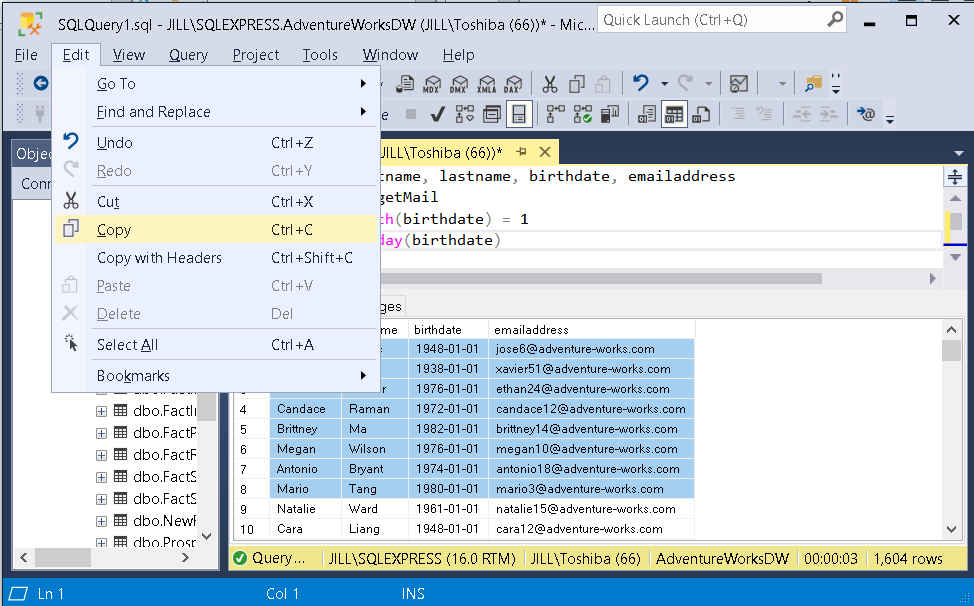Choose Cut in the Edit menu
The height and width of the screenshot is (606, 974).
[x=216, y=202]
